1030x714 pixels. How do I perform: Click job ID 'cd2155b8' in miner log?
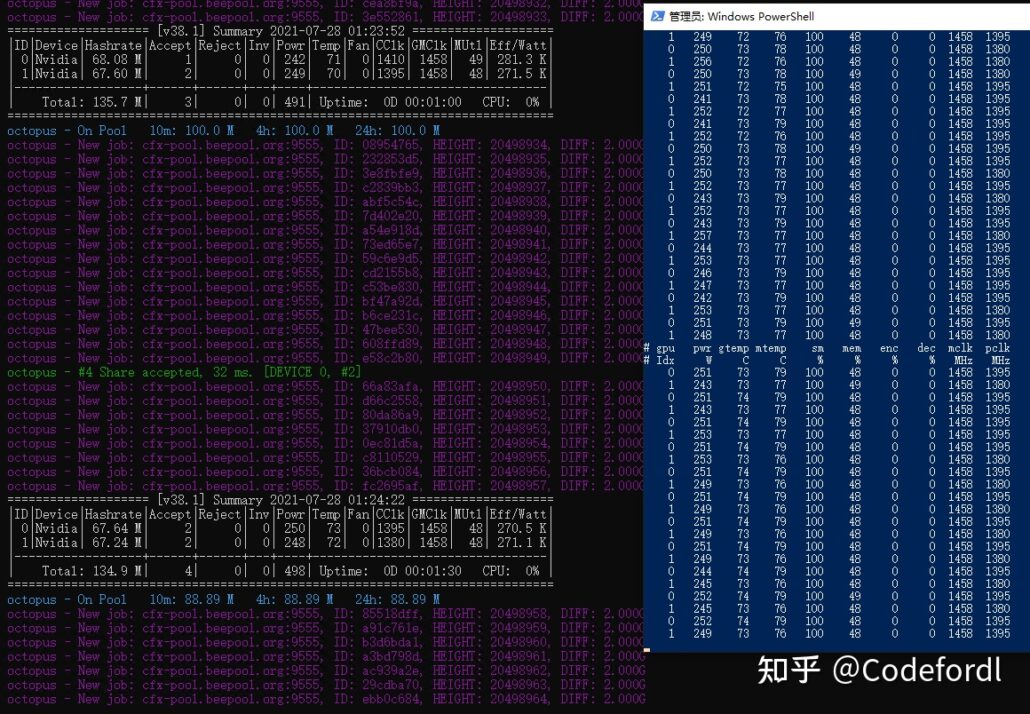(390, 273)
